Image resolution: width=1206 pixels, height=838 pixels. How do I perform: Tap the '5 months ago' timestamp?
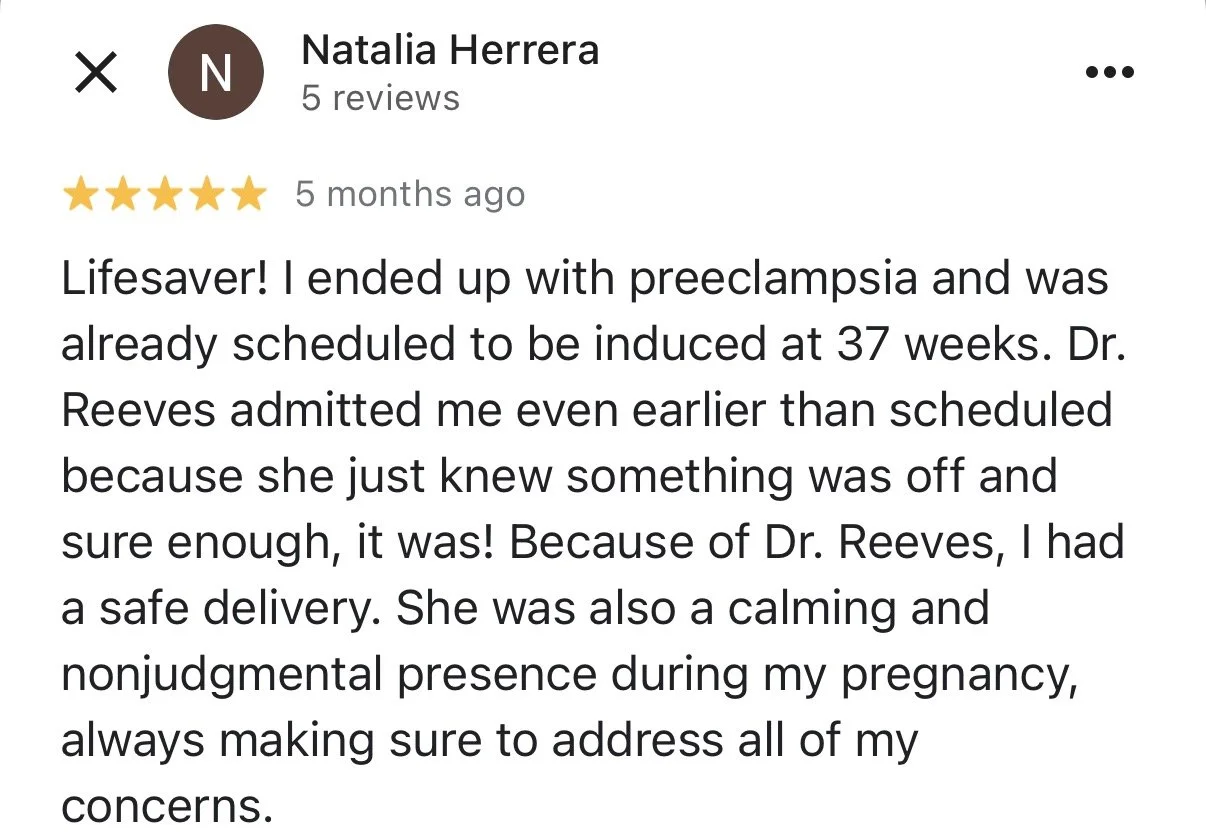410,194
